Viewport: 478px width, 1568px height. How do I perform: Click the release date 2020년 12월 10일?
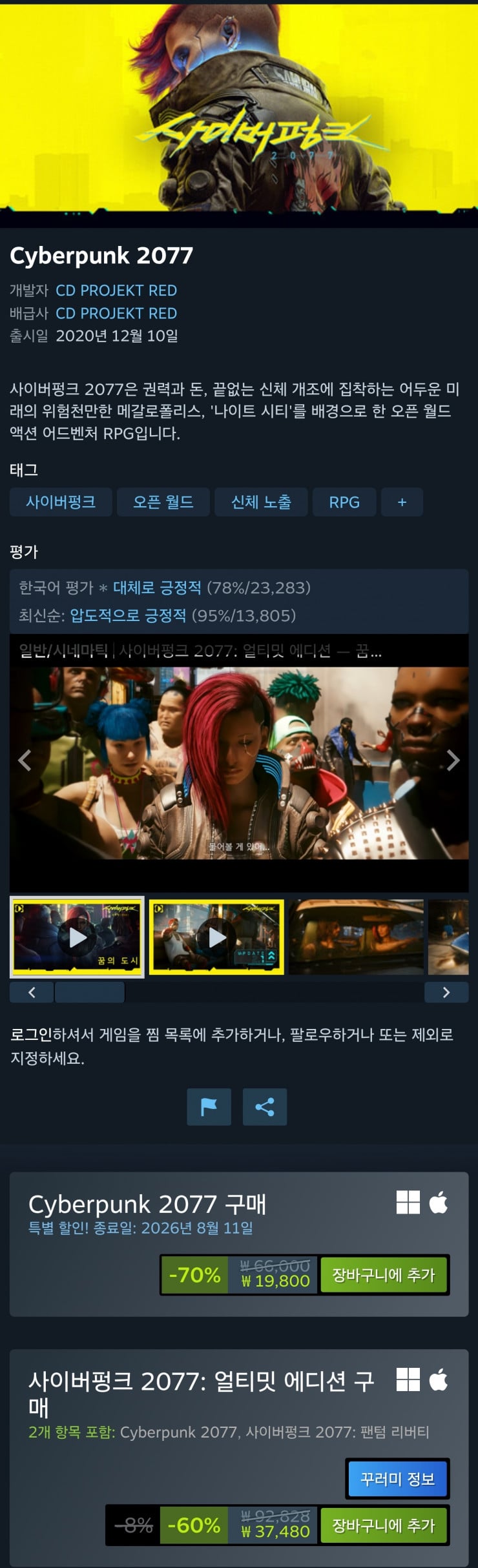(x=117, y=336)
